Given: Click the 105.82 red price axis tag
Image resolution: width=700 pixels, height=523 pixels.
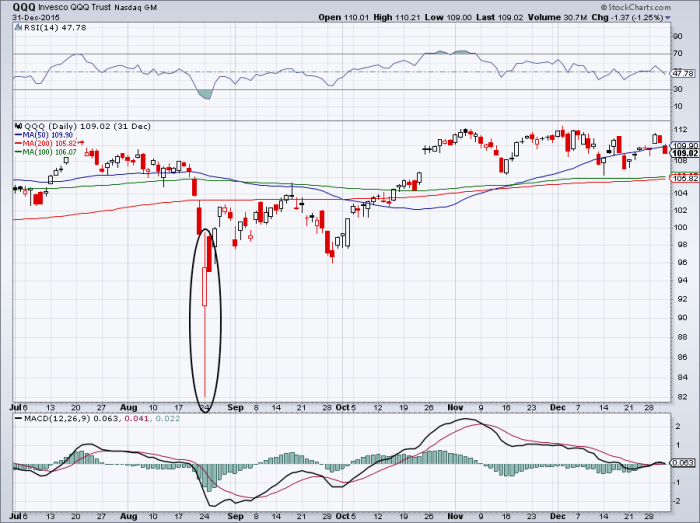Looking at the screenshot, I should pos(684,178).
